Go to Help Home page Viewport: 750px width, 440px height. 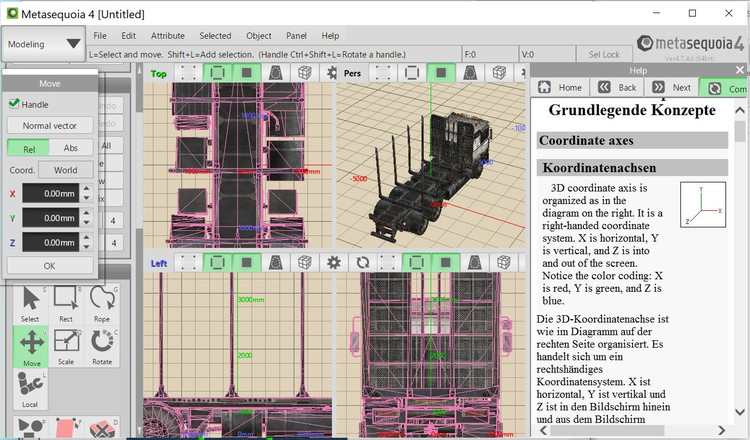pos(561,88)
